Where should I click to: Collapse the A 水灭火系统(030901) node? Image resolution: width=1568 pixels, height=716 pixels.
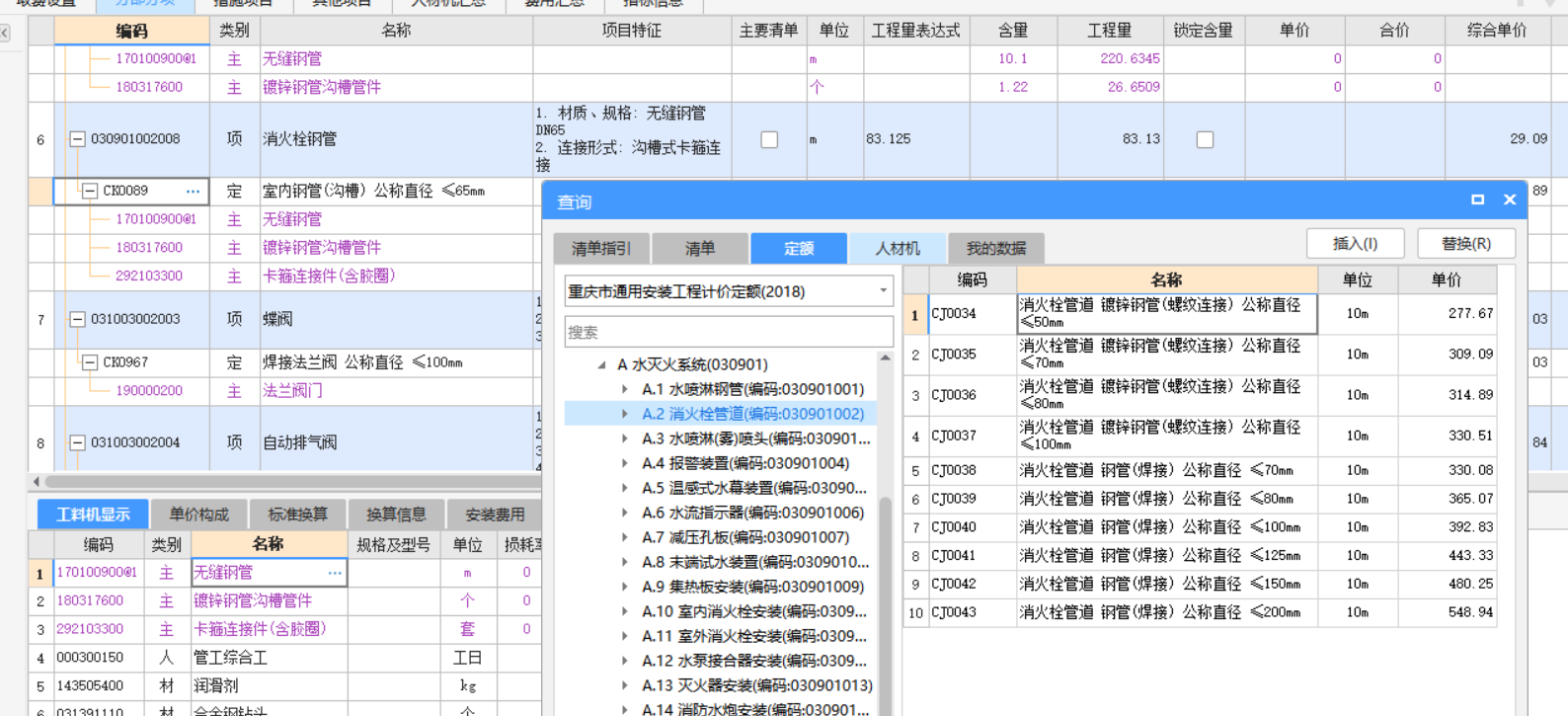(601, 364)
